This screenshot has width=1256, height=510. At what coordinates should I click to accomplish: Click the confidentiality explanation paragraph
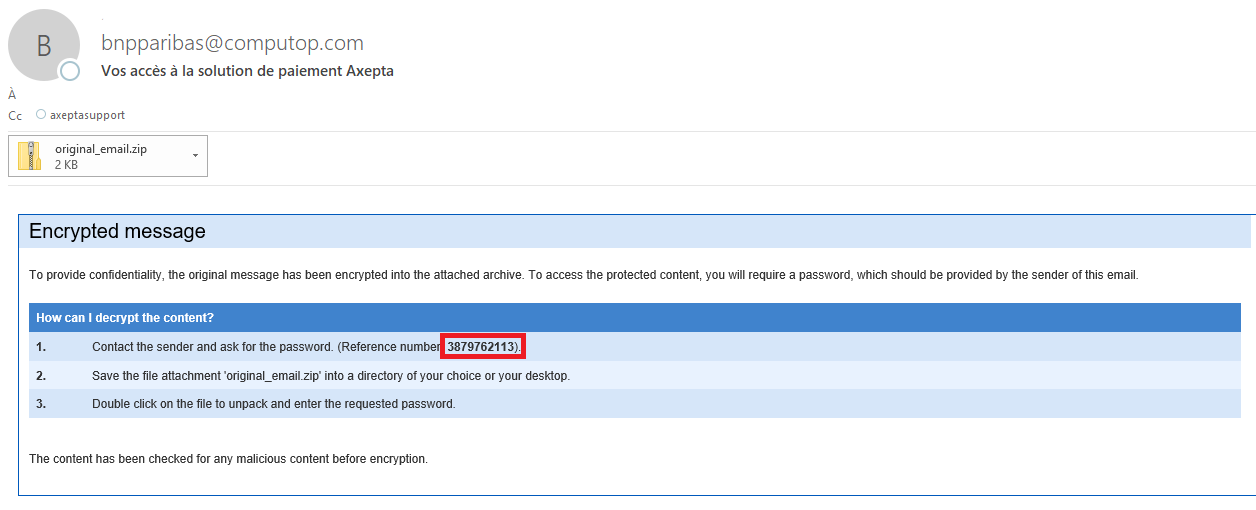pos(583,274)
